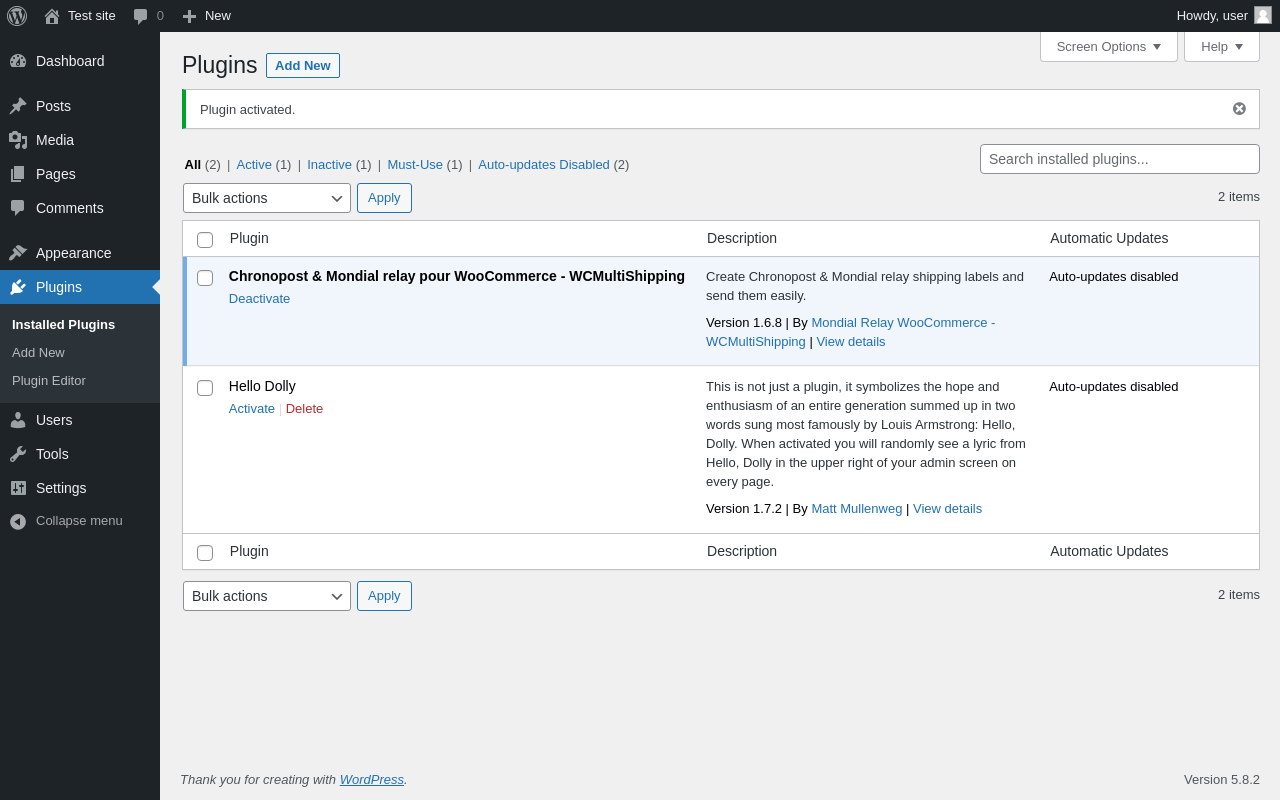
Task: Open Plugin Editor submenu item
Action: pos(49,381)
